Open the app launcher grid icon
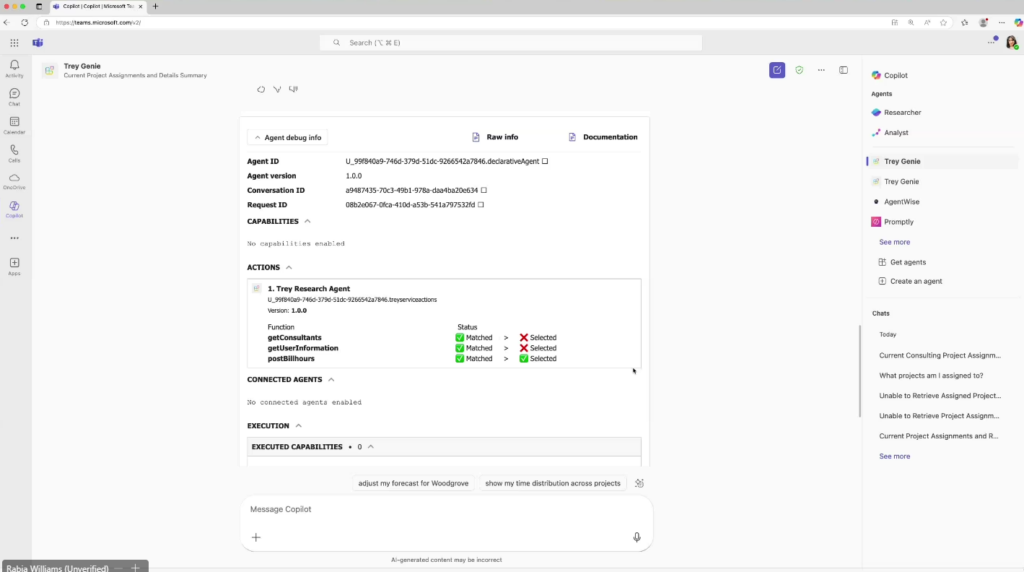1024x572 pixels. (14, 42)
